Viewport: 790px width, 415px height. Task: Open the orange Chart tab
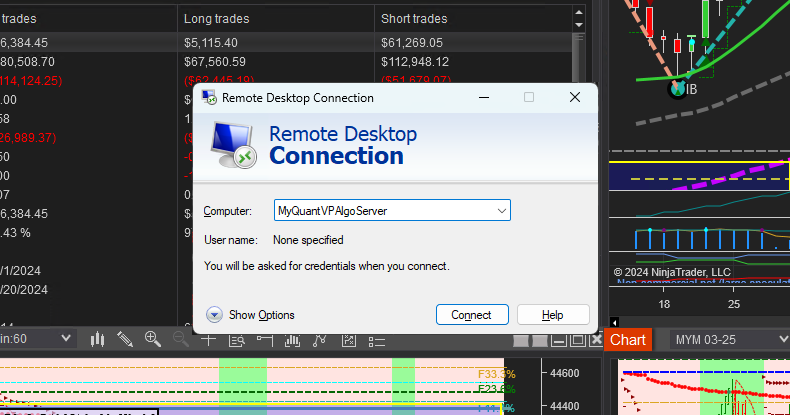[628, 340]
